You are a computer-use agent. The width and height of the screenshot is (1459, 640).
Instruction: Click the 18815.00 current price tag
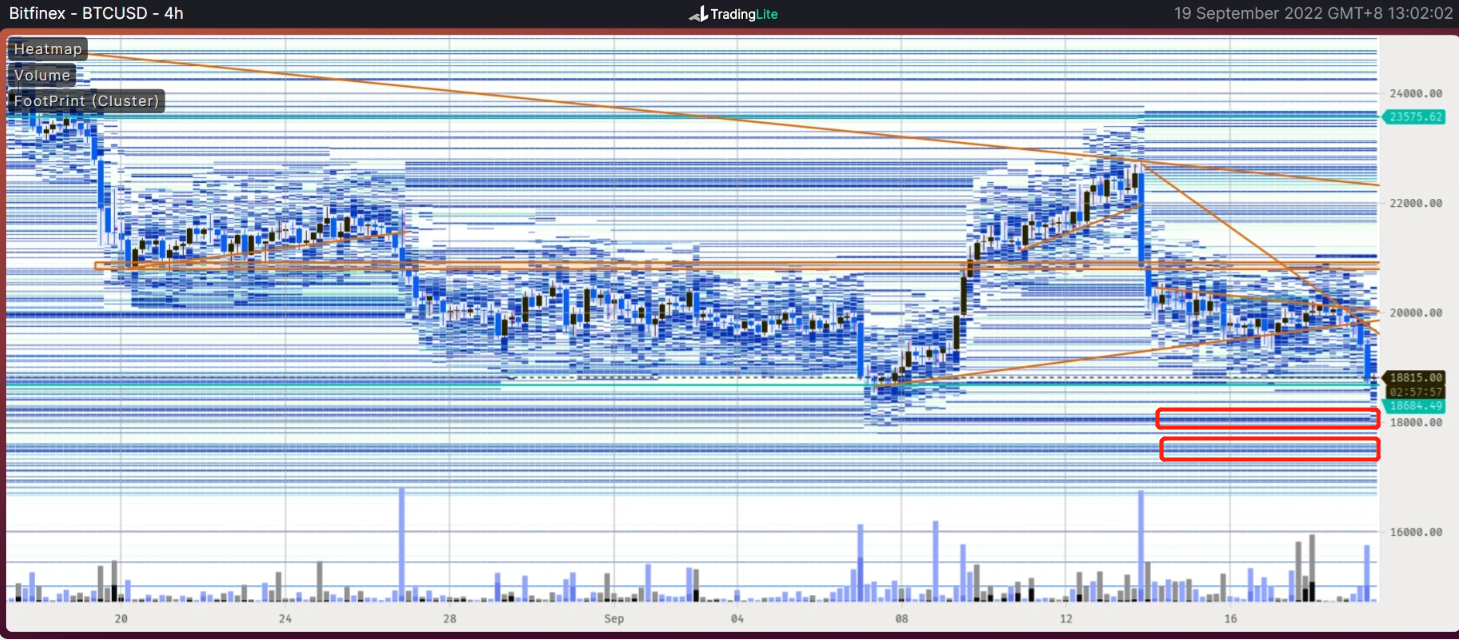(x=1415, y=378)
